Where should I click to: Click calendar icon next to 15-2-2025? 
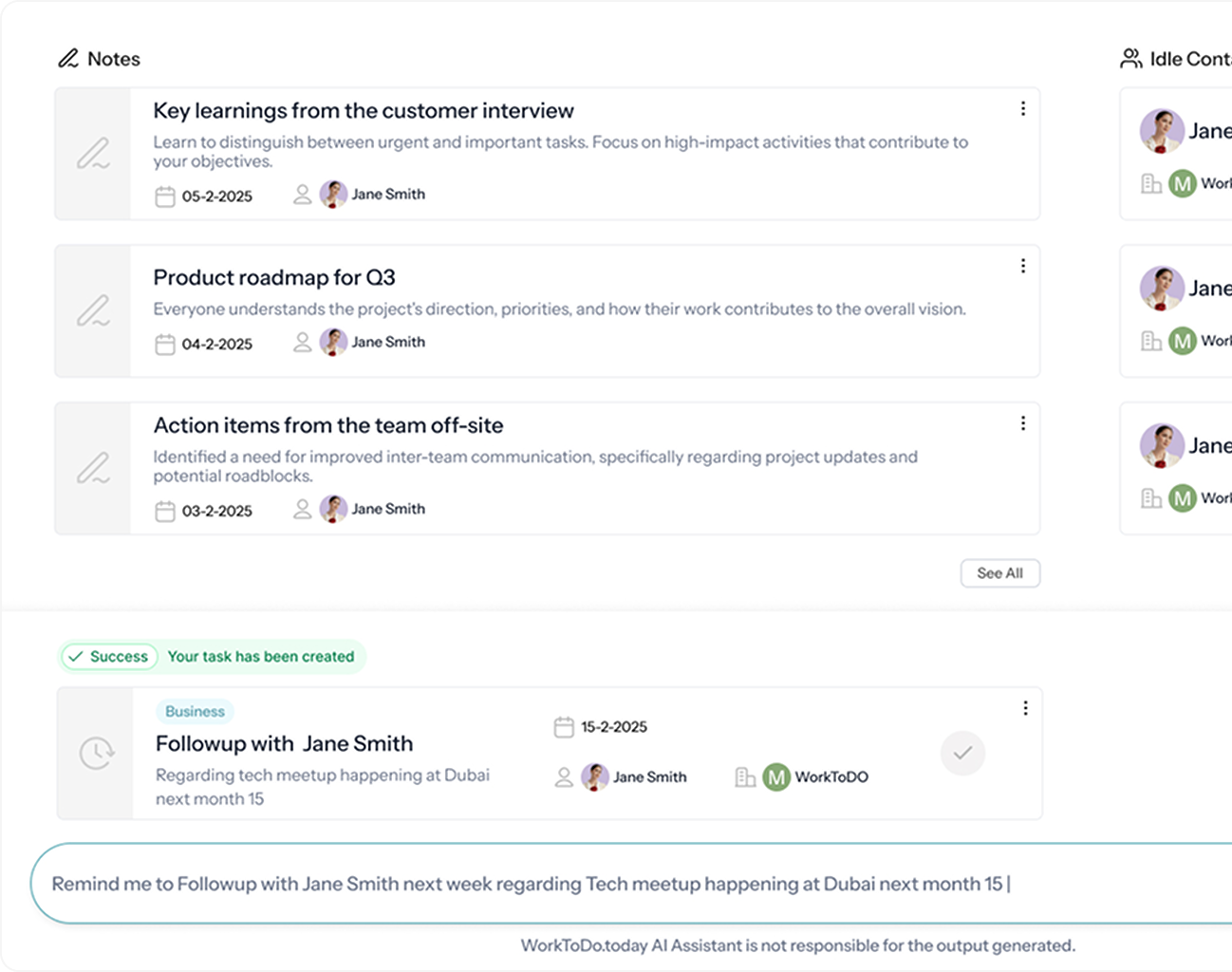click(x=564, y=727)
